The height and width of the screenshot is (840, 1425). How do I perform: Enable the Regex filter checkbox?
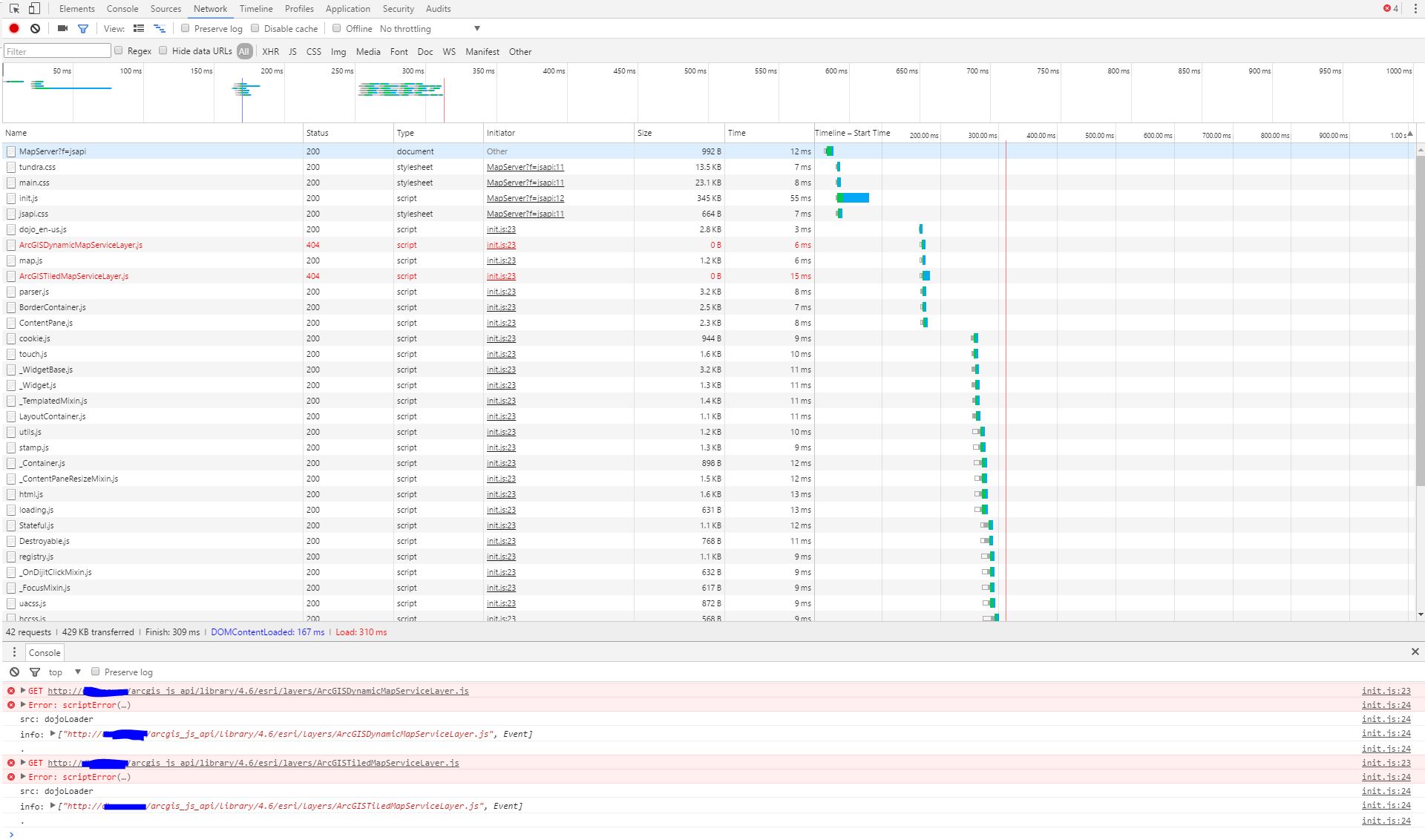119,50
